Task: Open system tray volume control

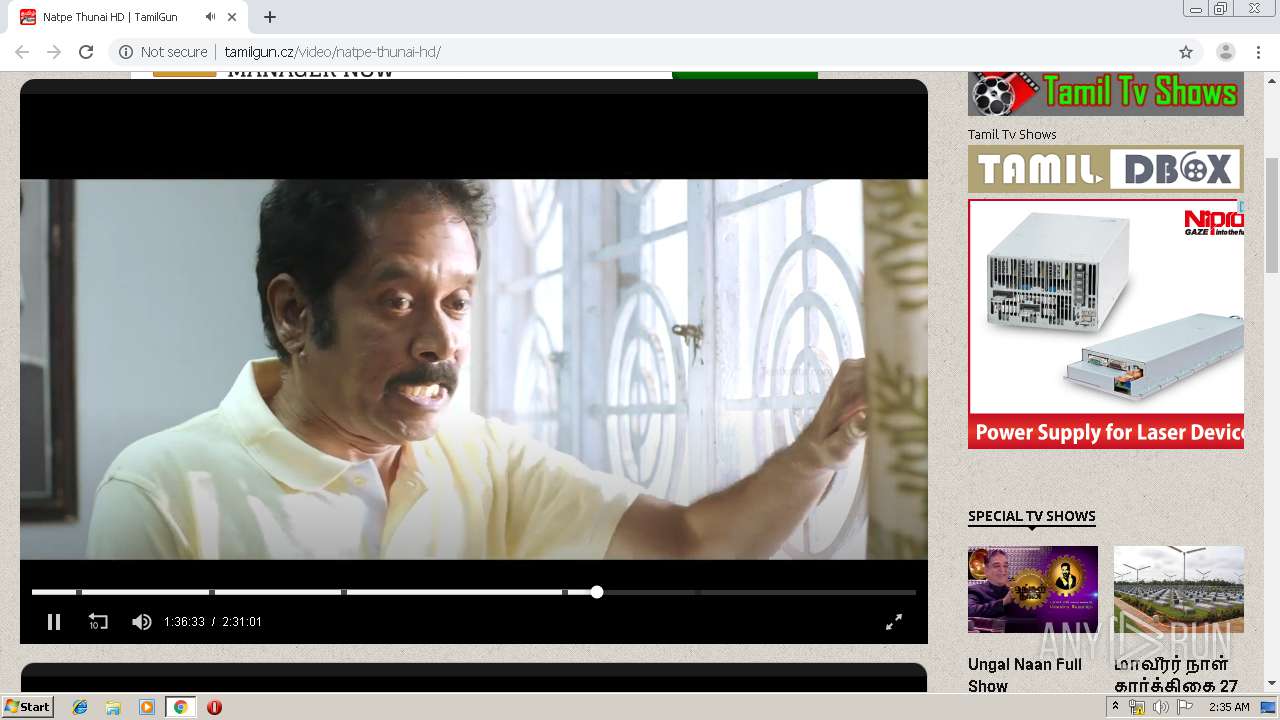Action: pos(1160,707)
